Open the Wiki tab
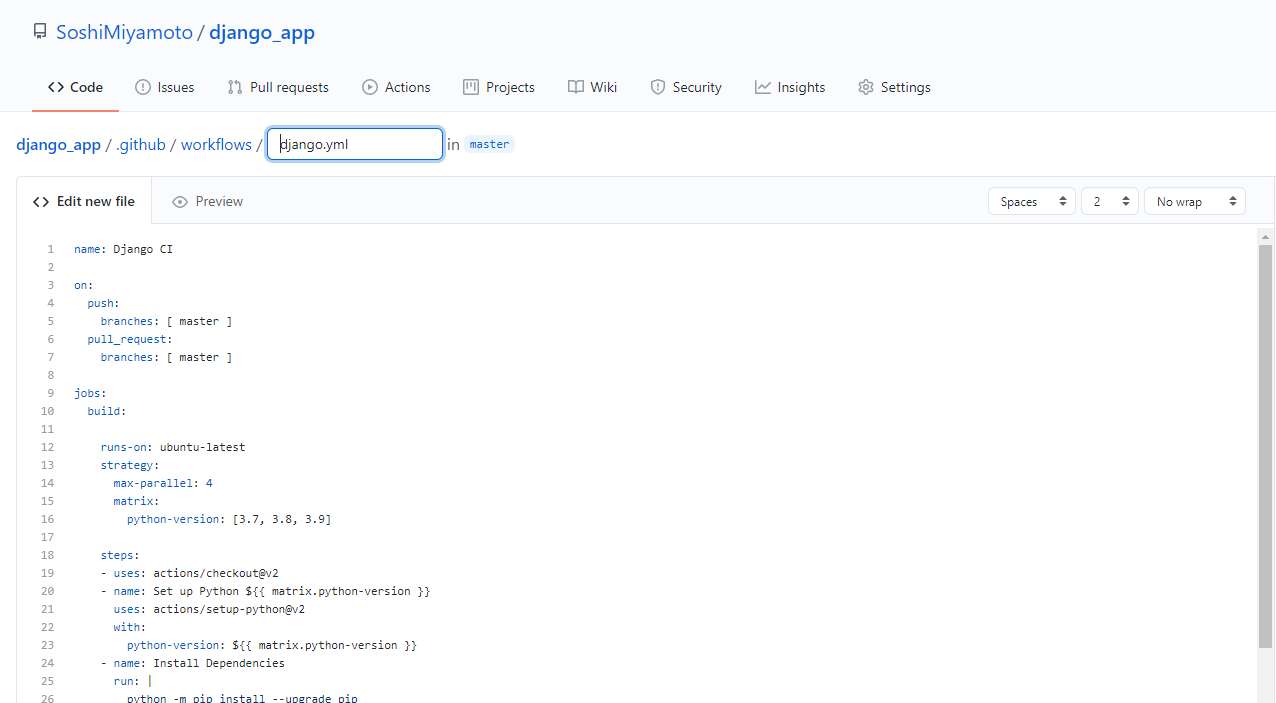 pyautogui.click(x=592, y=87)
